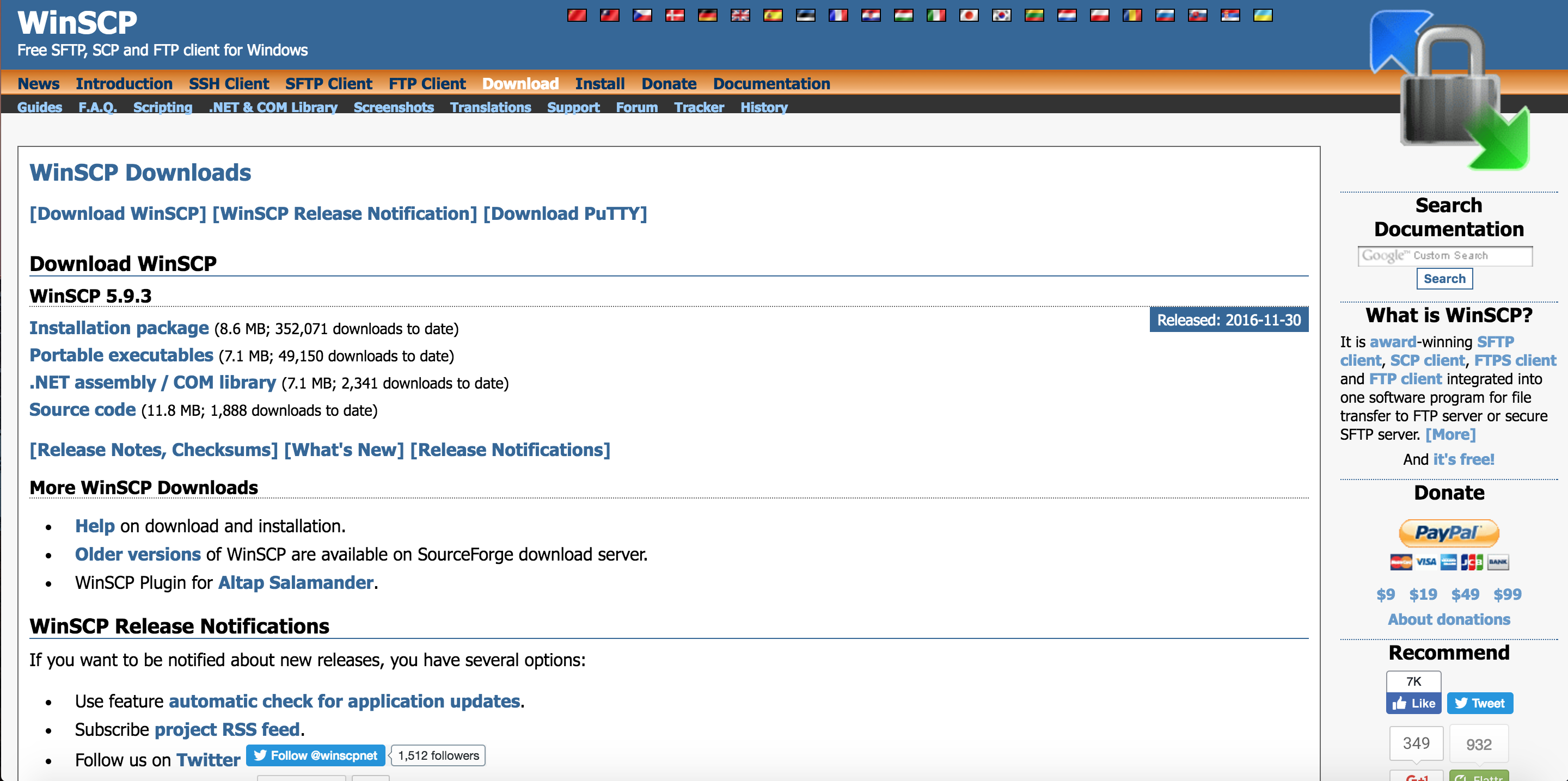Viewport: 1568px width, 781px height.
Task: View the Screenshots page
Action: (394, 108)
